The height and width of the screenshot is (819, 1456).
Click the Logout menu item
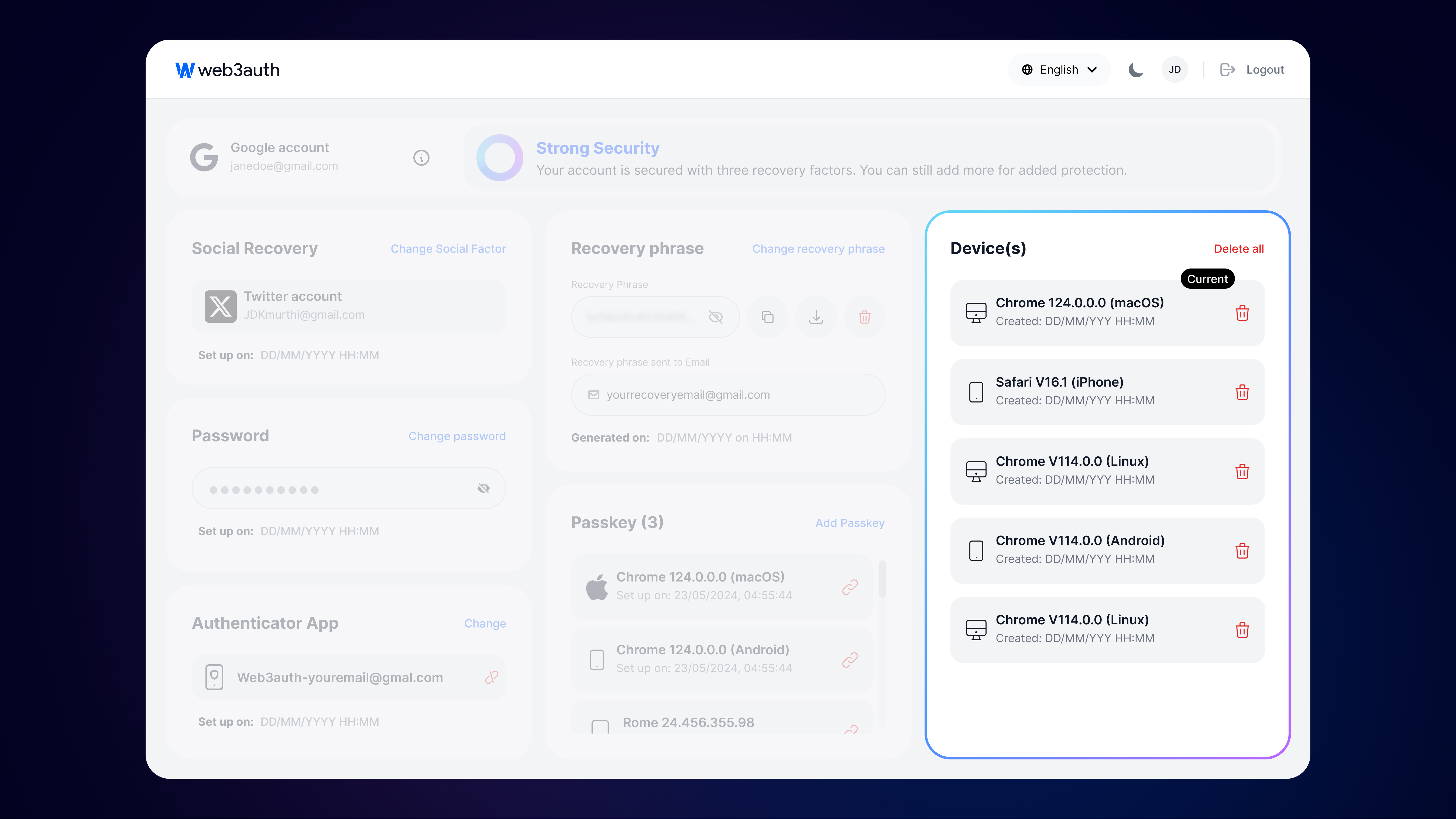[x=1252, y=69]
